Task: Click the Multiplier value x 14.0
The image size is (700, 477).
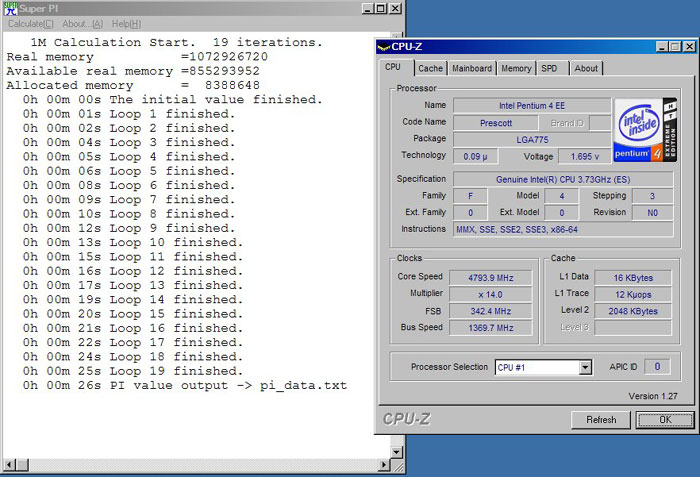Action: click(x=491, y=294)
